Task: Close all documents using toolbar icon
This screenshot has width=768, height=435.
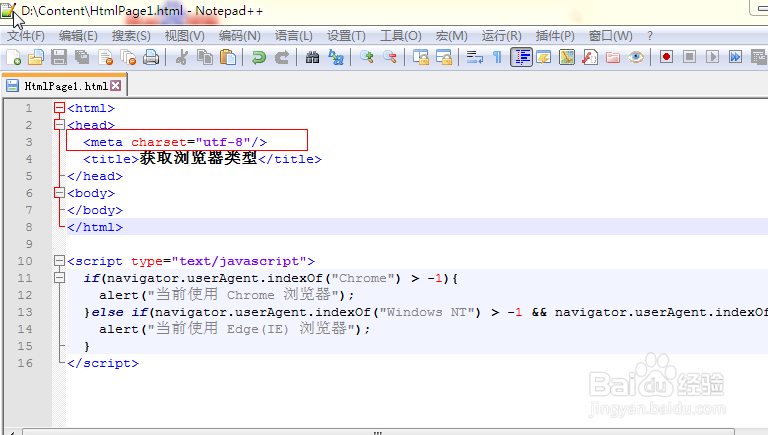Action: click(128, 57)
